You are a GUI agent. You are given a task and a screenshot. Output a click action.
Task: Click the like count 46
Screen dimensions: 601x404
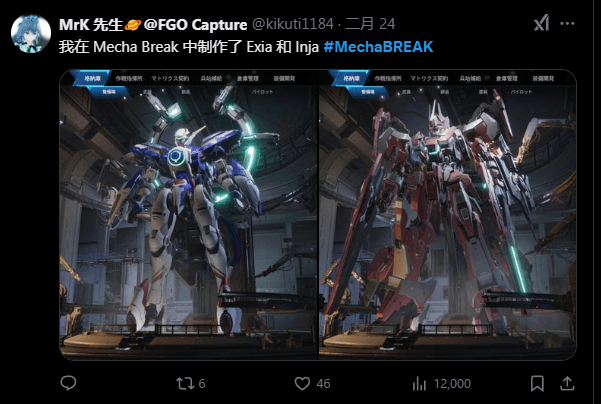pos(323,384)
